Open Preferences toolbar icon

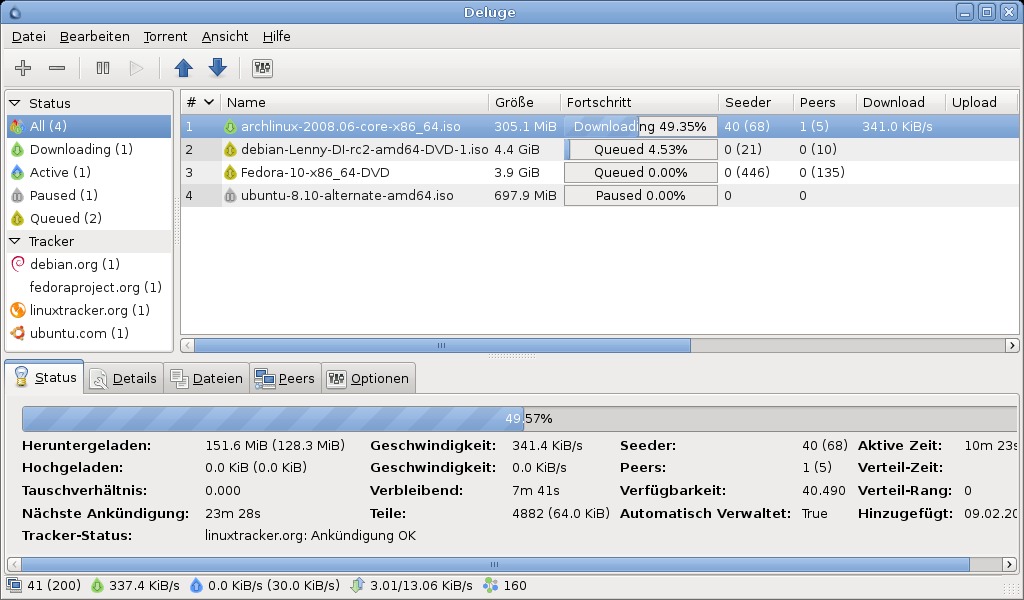click(263, 68)
